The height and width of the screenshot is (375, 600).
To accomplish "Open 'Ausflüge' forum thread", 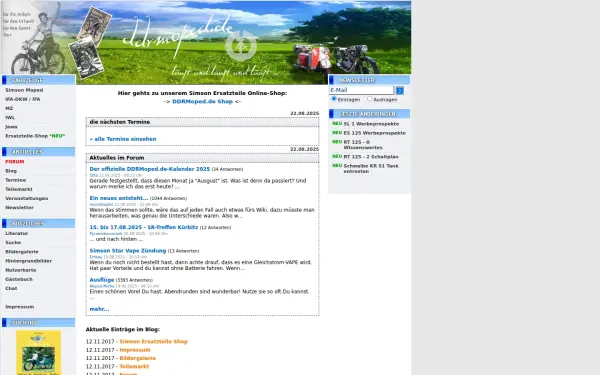I will point(102,280).
